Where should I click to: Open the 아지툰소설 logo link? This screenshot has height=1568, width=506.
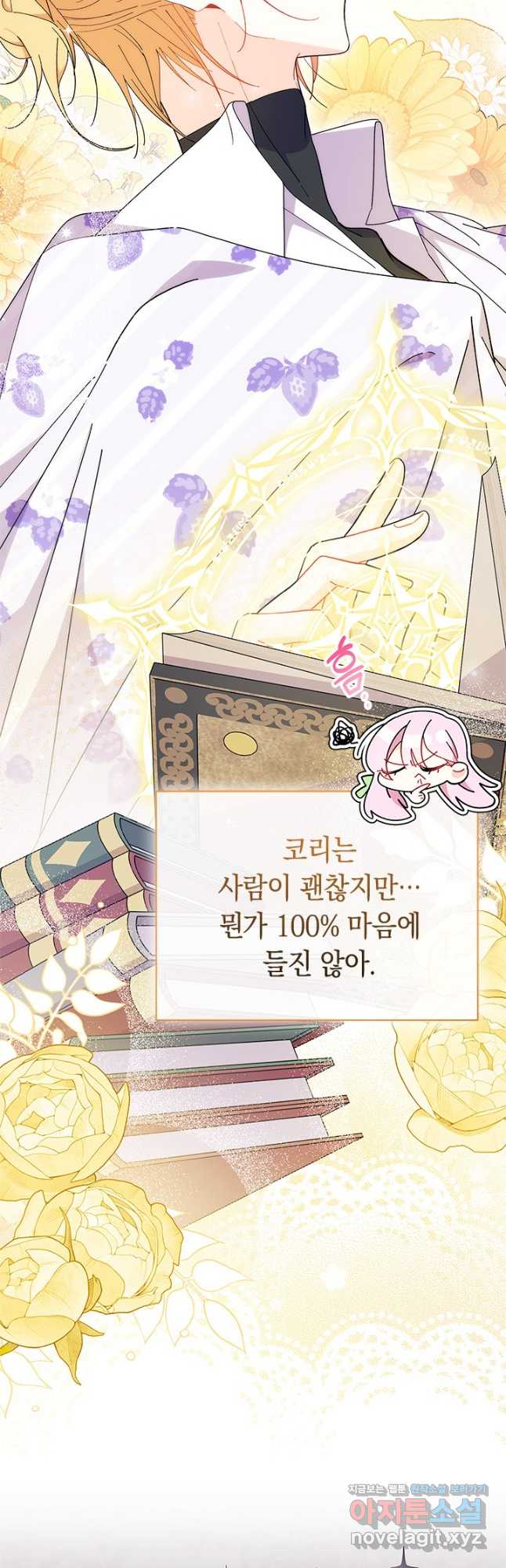(417, 1510)
